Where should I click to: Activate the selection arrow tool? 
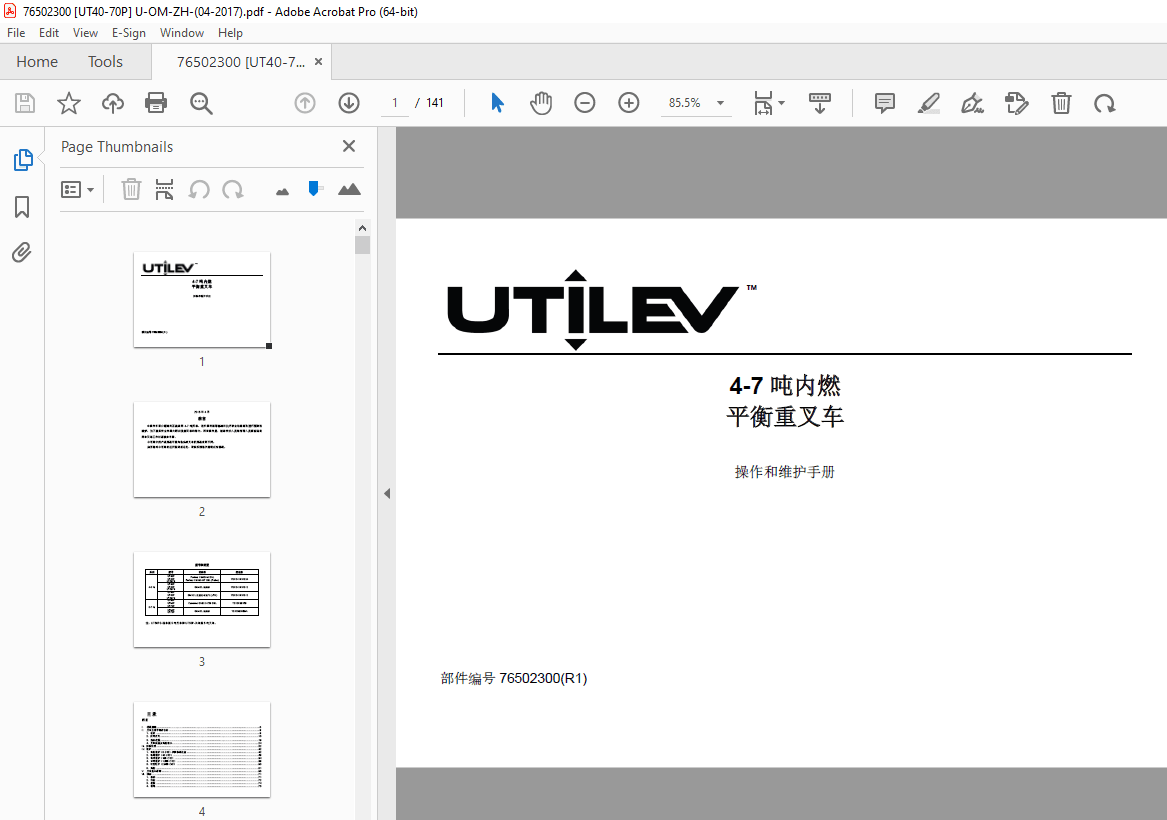(496, 102)
